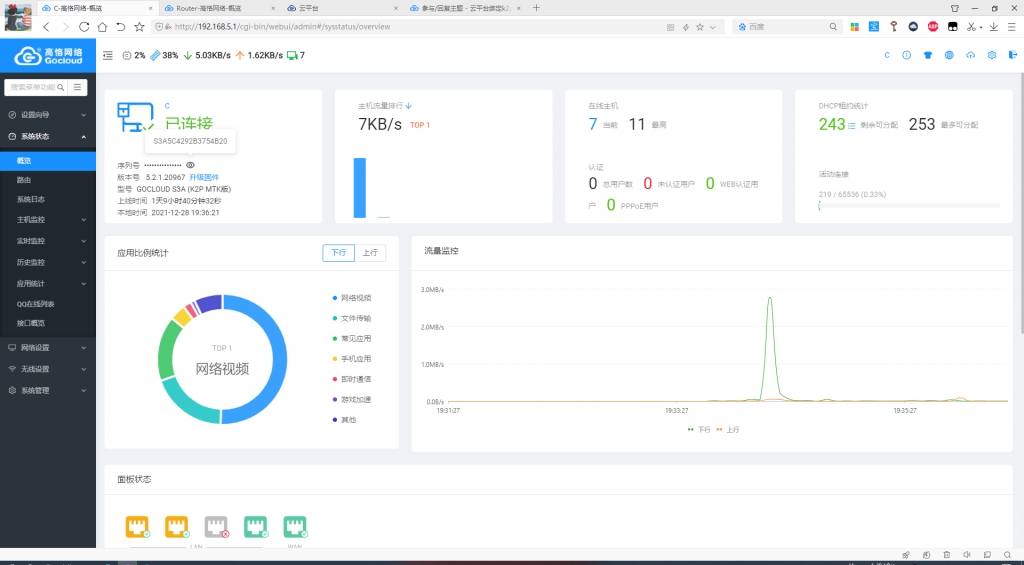
Task: Open QQ在线列表 in sidebar
Action: coord(48,304)
